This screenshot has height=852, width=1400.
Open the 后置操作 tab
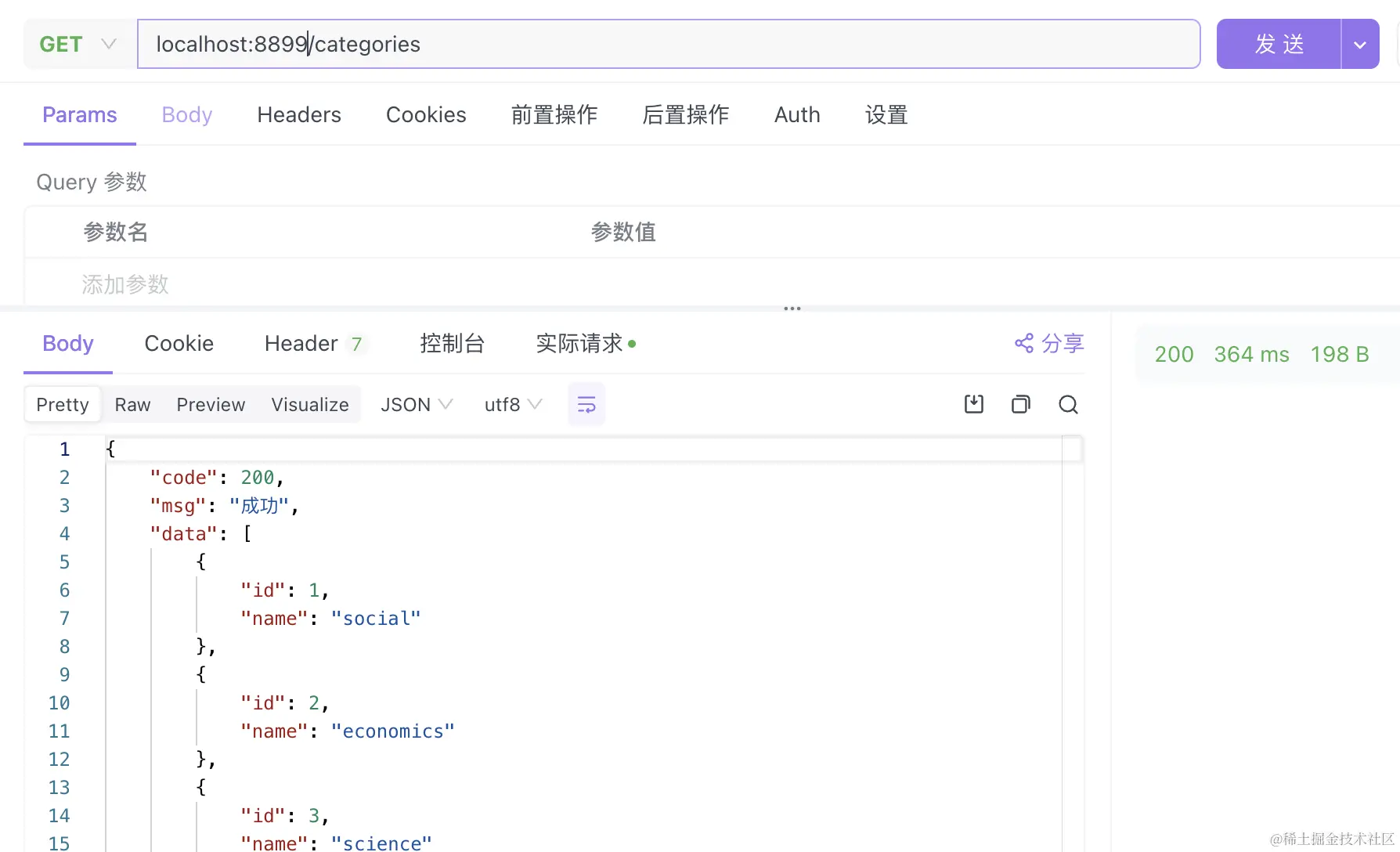point(686,114)
